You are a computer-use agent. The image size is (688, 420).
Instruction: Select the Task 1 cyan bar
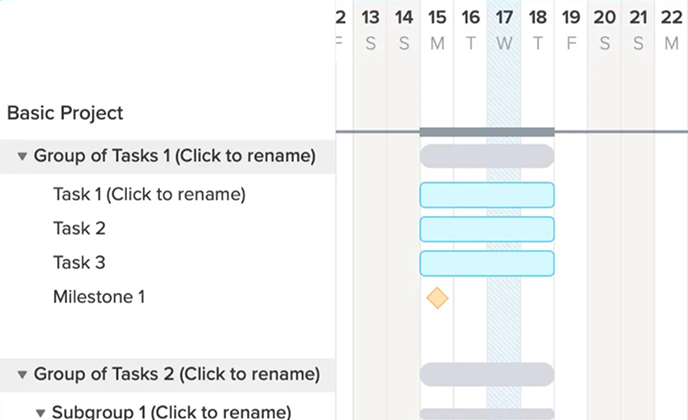pyautogui.click(x=487, y=195)
